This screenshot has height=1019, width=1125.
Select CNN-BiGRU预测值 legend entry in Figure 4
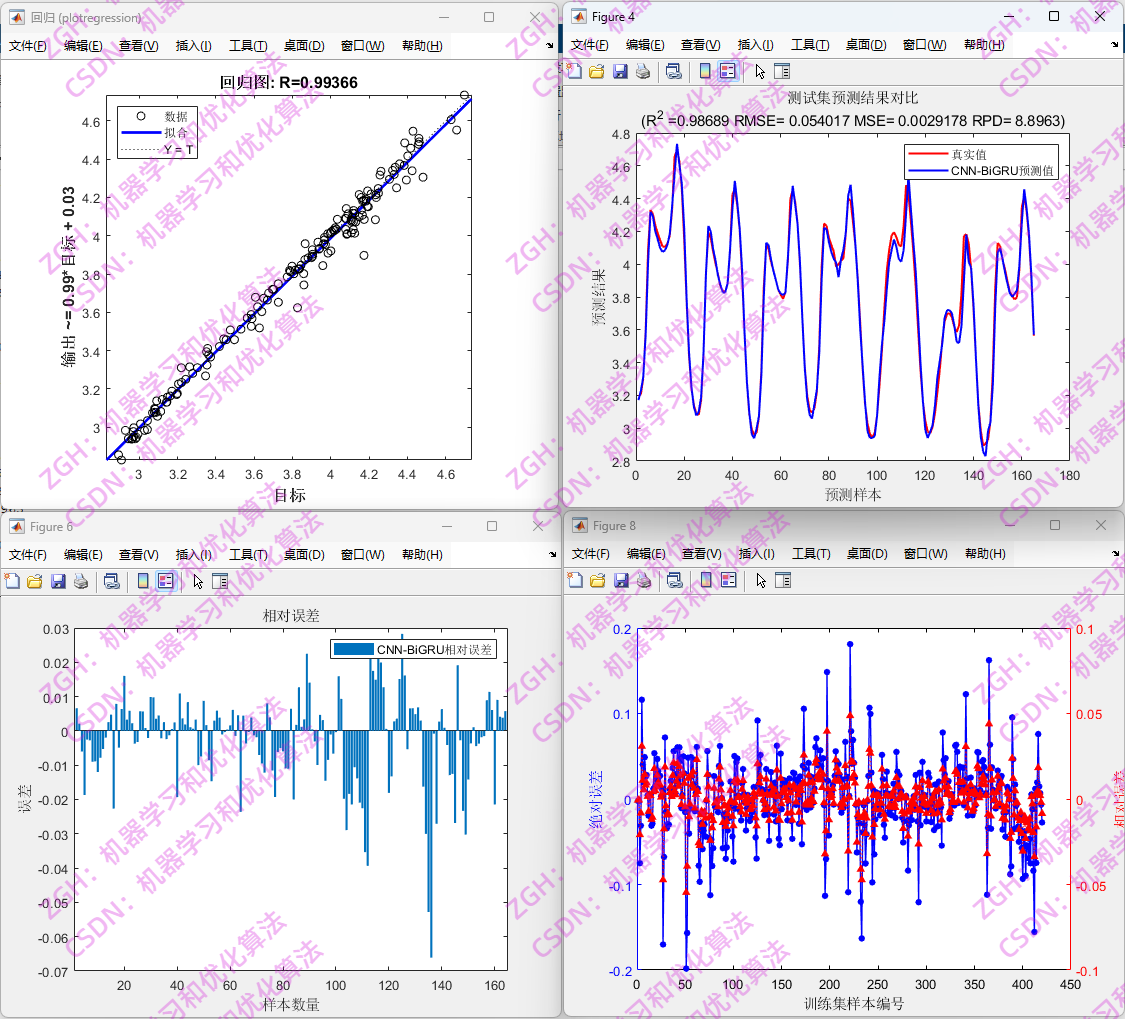click(x=1002, y=171)
